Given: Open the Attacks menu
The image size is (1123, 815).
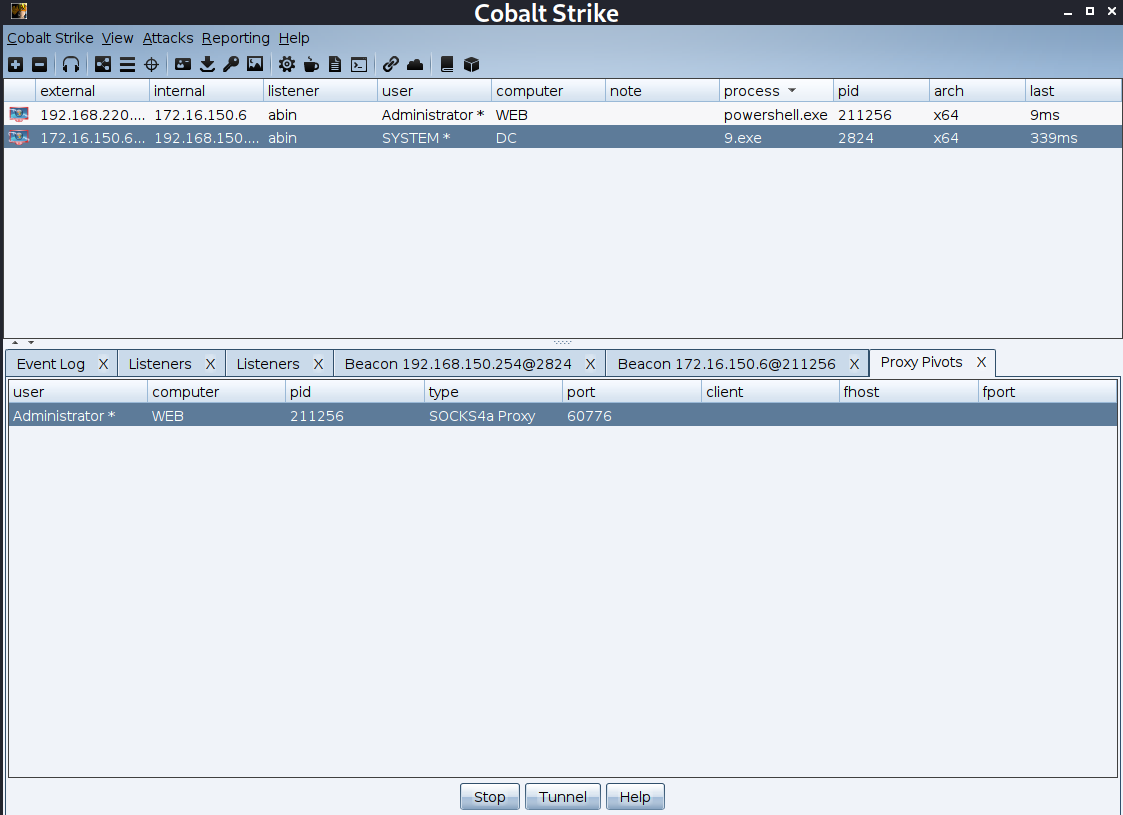Looking at the screenshot, I should (168, 38).
